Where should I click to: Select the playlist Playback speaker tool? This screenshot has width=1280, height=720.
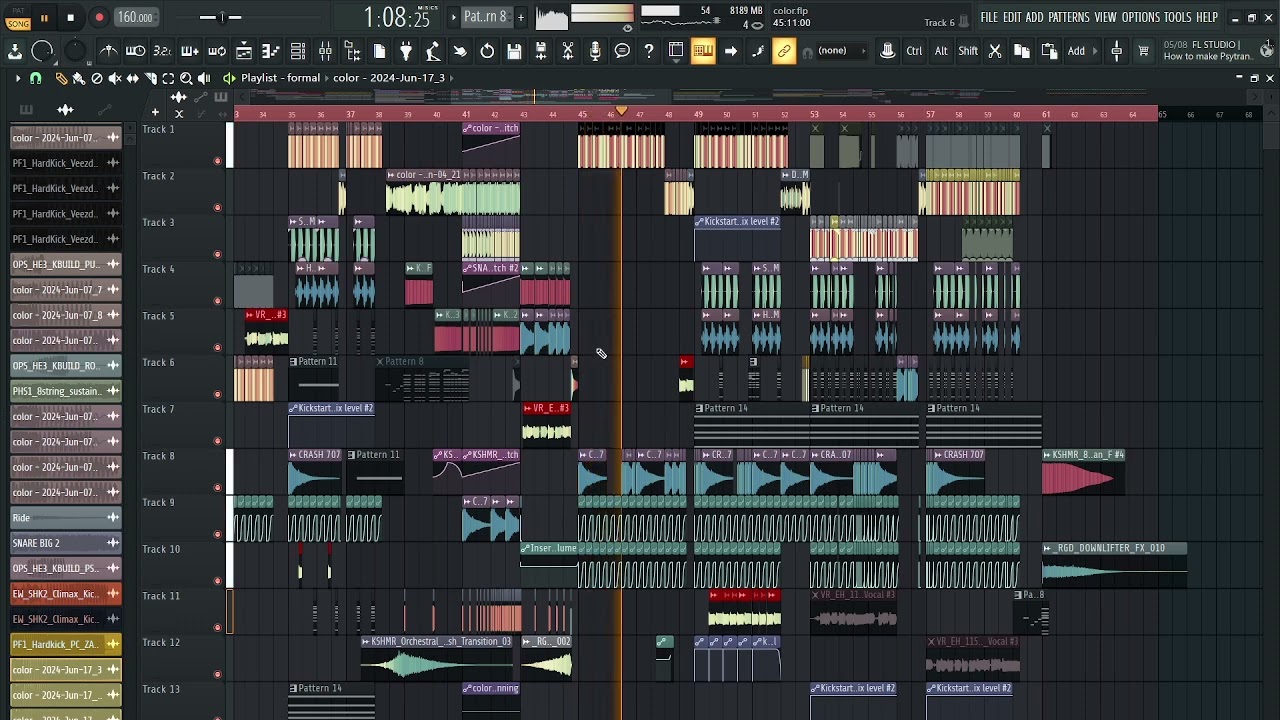204,78
